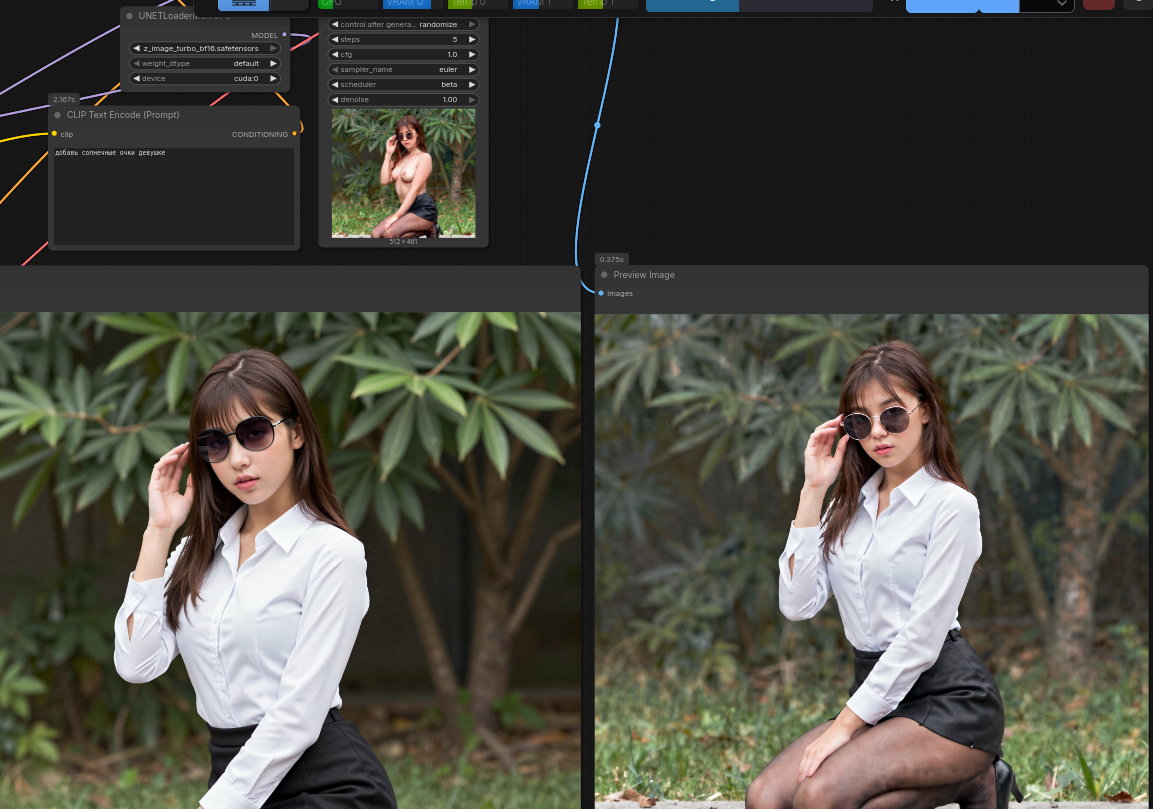1153x809 pixels.
Task: Open the device cuda:0 combo box
Action: click(204, 79)
